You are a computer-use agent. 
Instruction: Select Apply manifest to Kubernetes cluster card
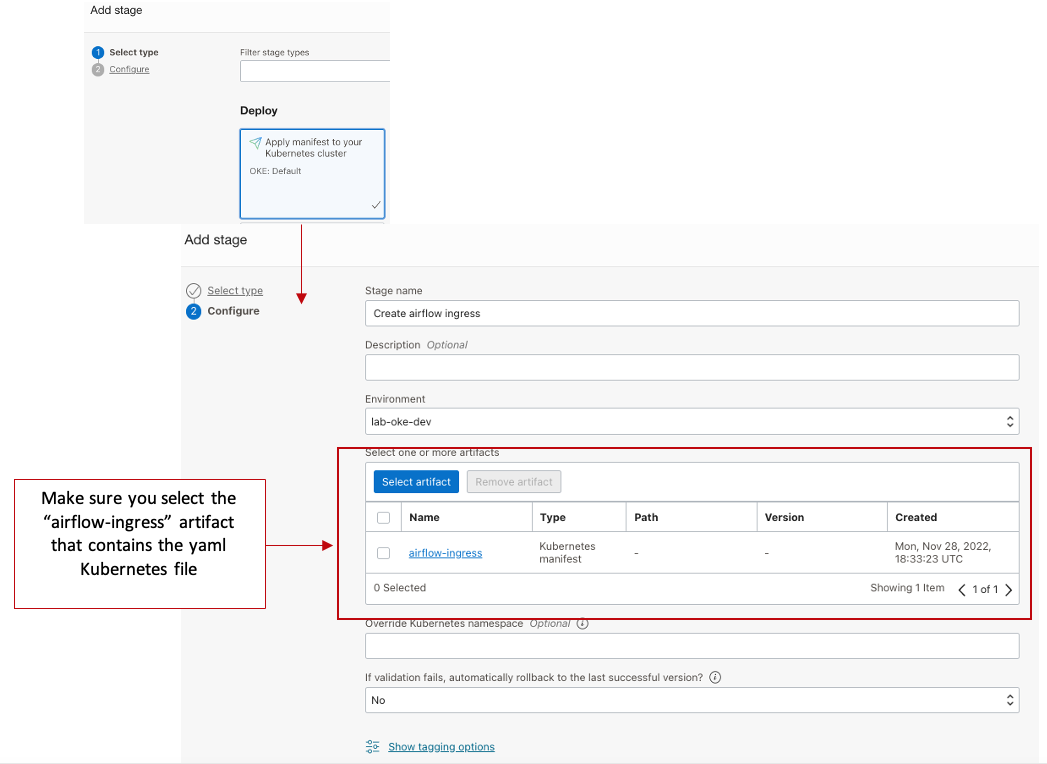click(x=312, y=174)
